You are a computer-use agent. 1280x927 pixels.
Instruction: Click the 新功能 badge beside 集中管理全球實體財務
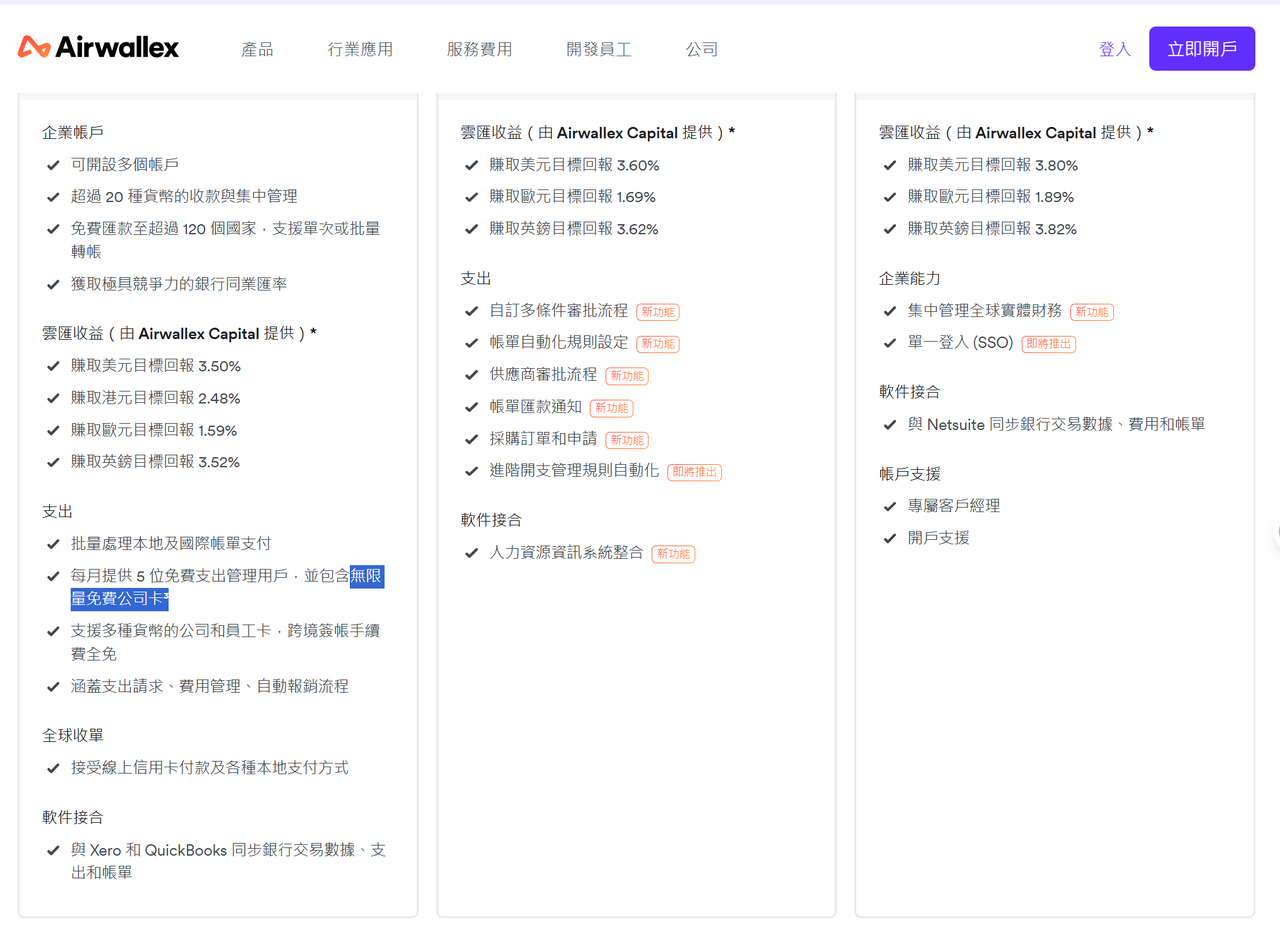[x=1092, y=312]
